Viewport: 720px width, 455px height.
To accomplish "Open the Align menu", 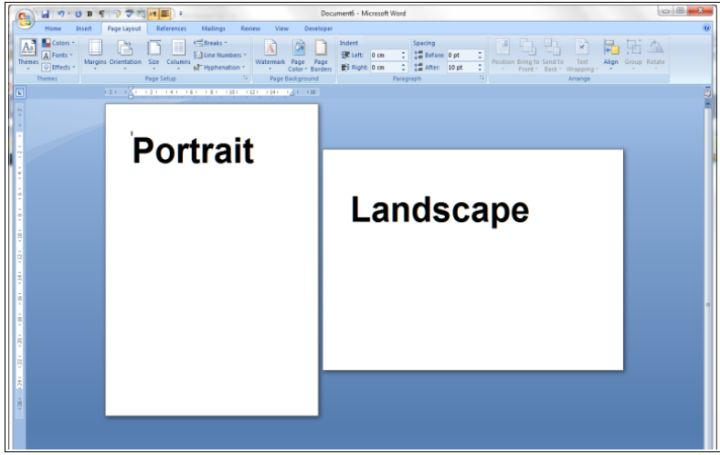I will [x=611, y=54].
